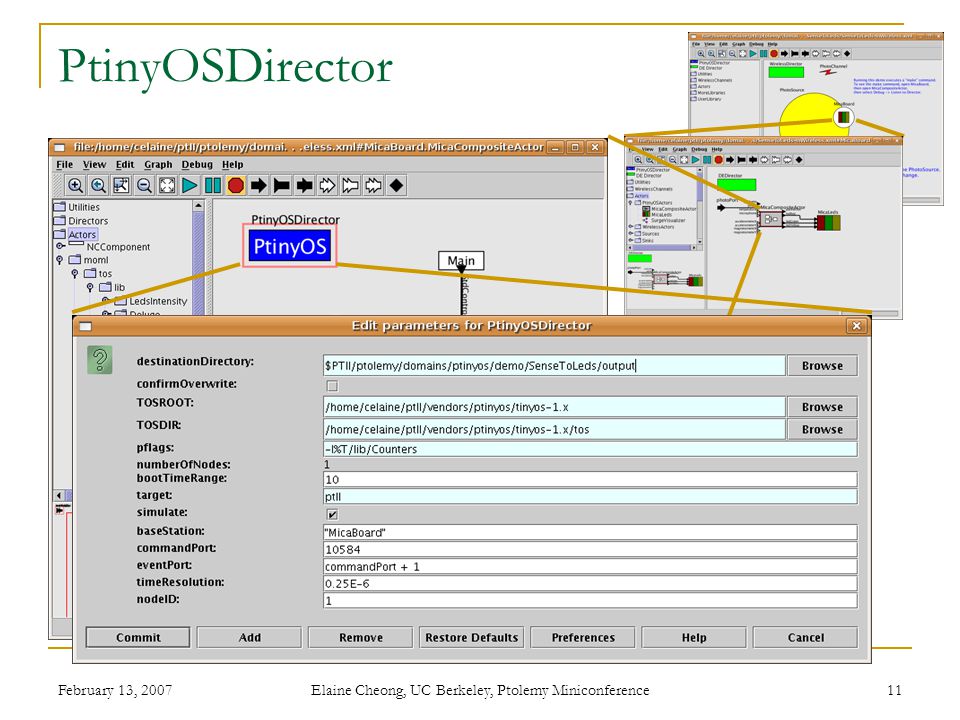The height and width of the screenshot is (720, 960).
Task: Add a new relation with the black diamond icon
Action: [x=397, y=186]
